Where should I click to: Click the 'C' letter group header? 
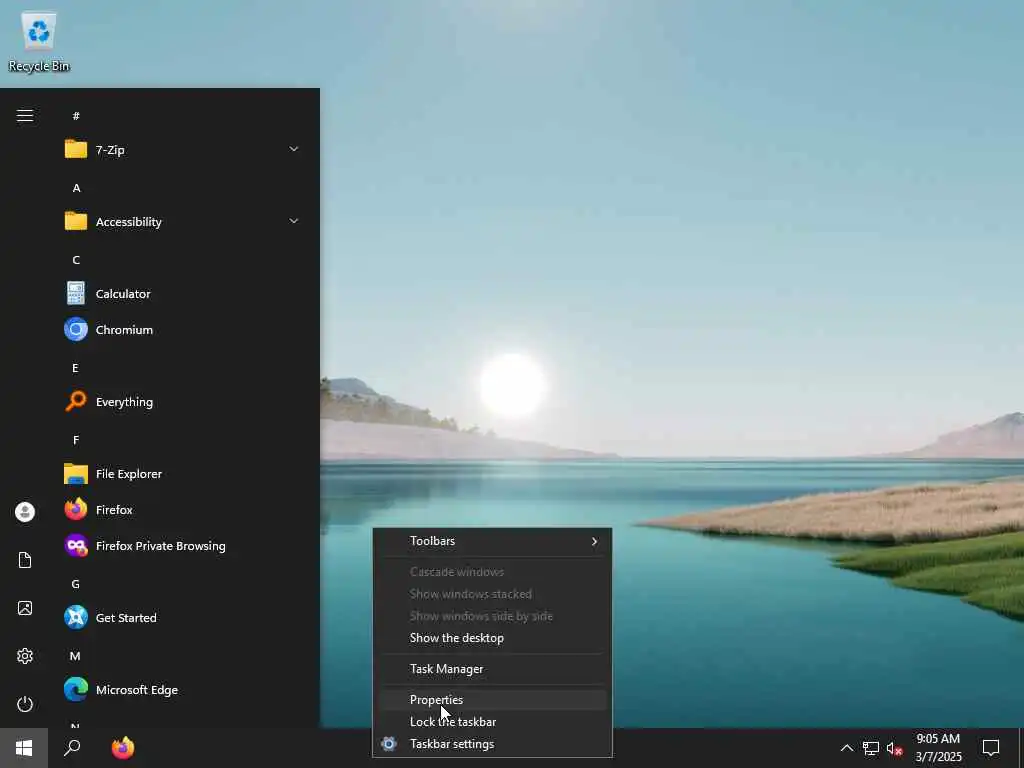coord(76,259)
